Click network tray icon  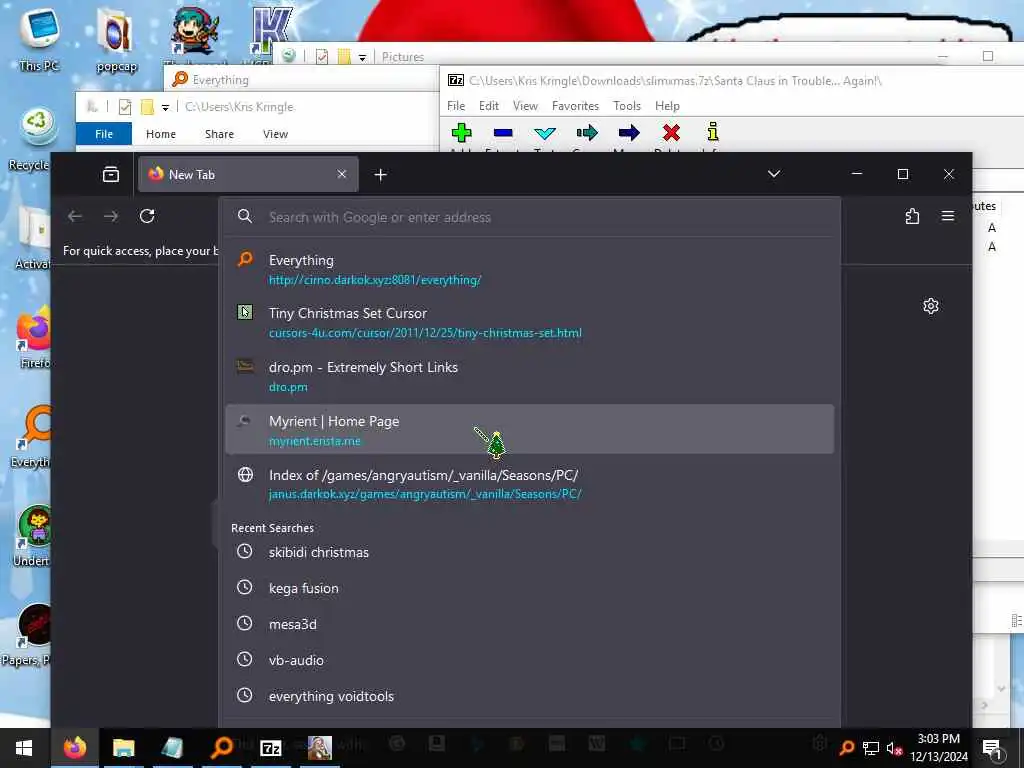871,748
